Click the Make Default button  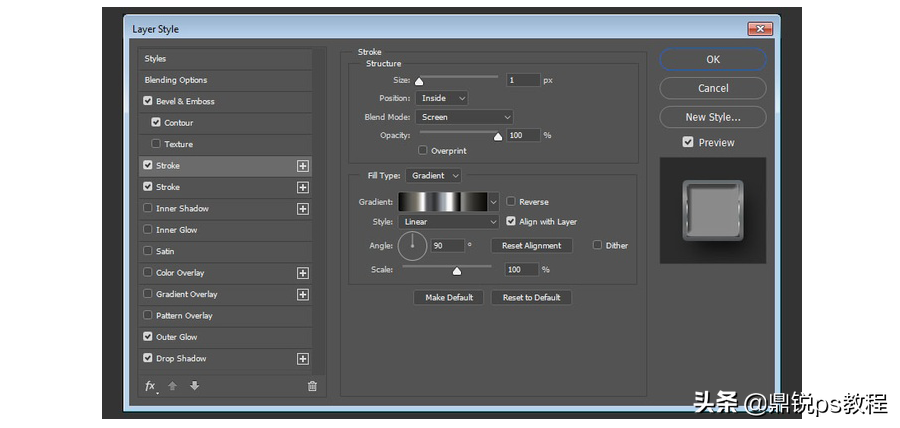pyautogui.click(x=449, y=298)
